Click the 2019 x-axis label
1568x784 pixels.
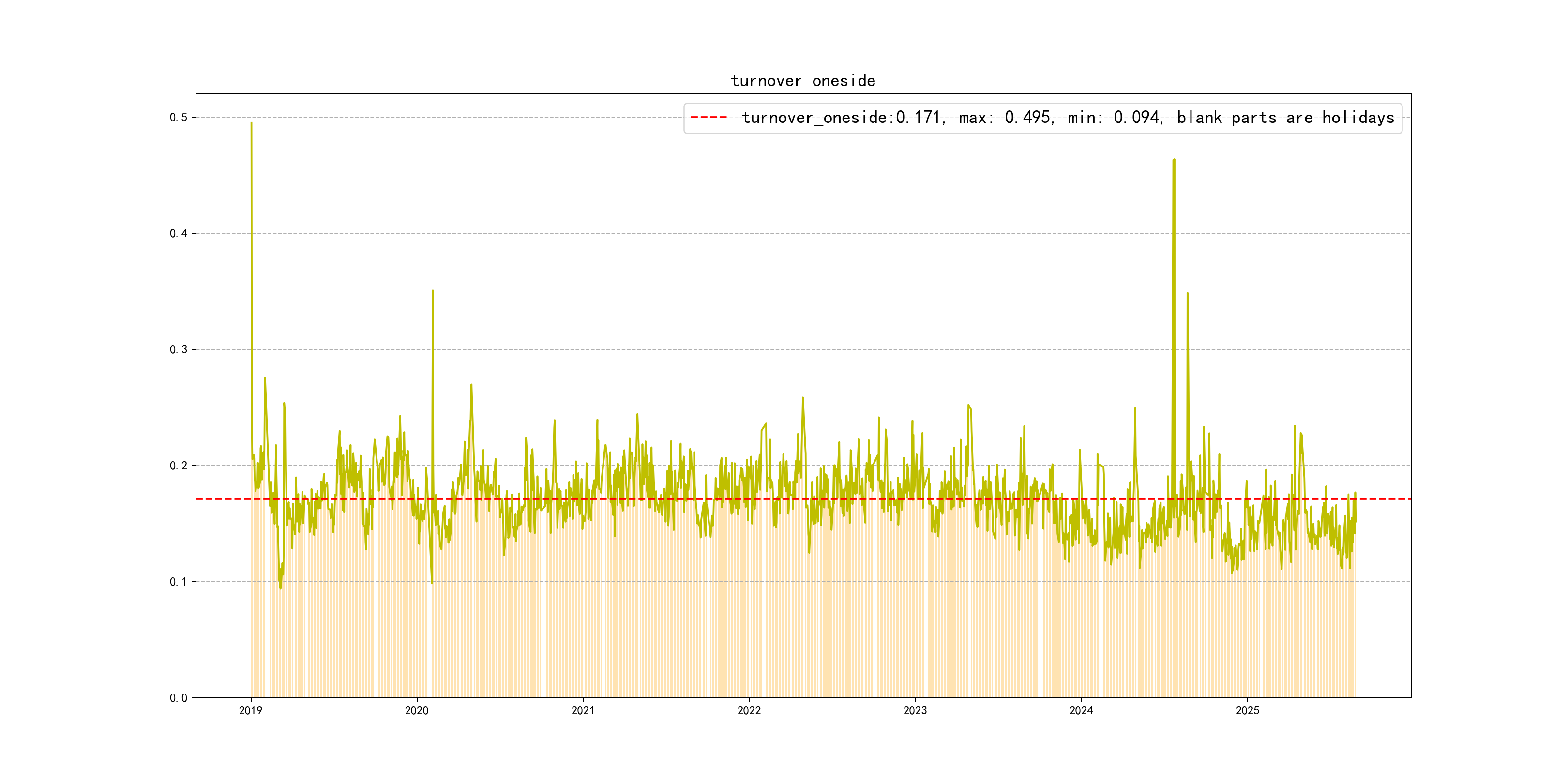pos(251,710)
